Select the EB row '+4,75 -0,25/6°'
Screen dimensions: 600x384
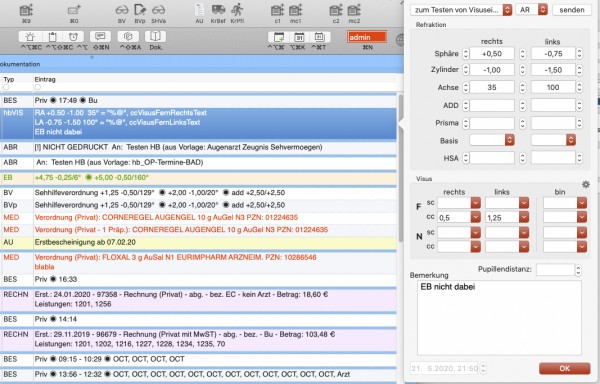[x=199, y=178]
